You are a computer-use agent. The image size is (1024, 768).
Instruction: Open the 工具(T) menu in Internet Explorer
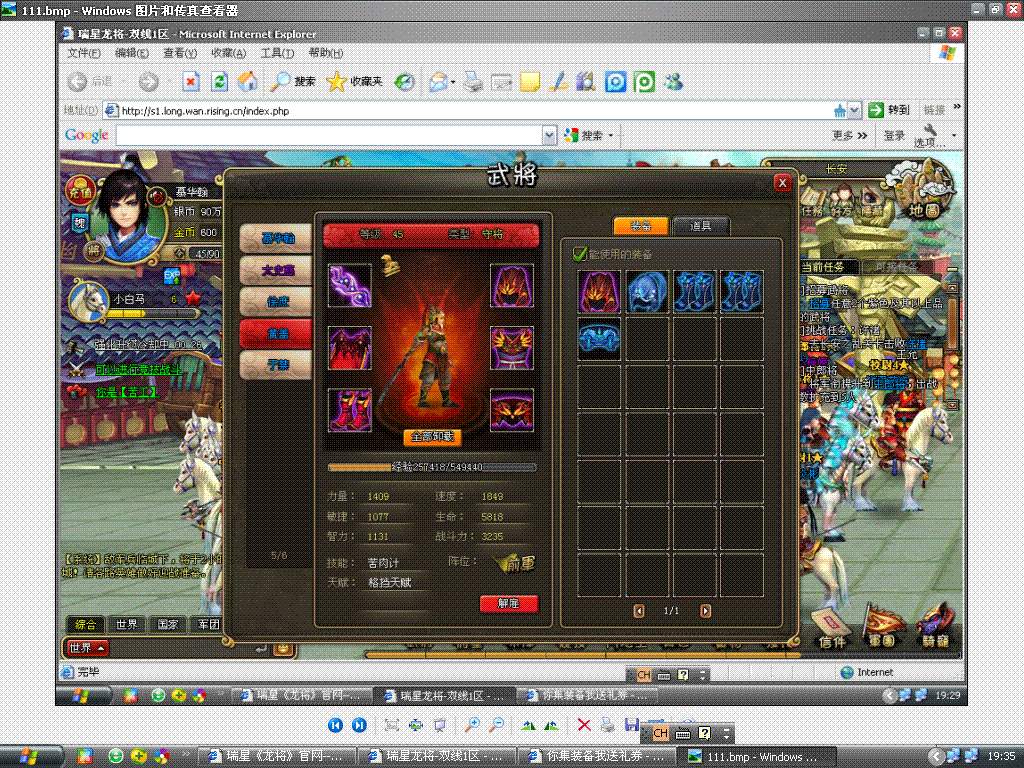277,53
